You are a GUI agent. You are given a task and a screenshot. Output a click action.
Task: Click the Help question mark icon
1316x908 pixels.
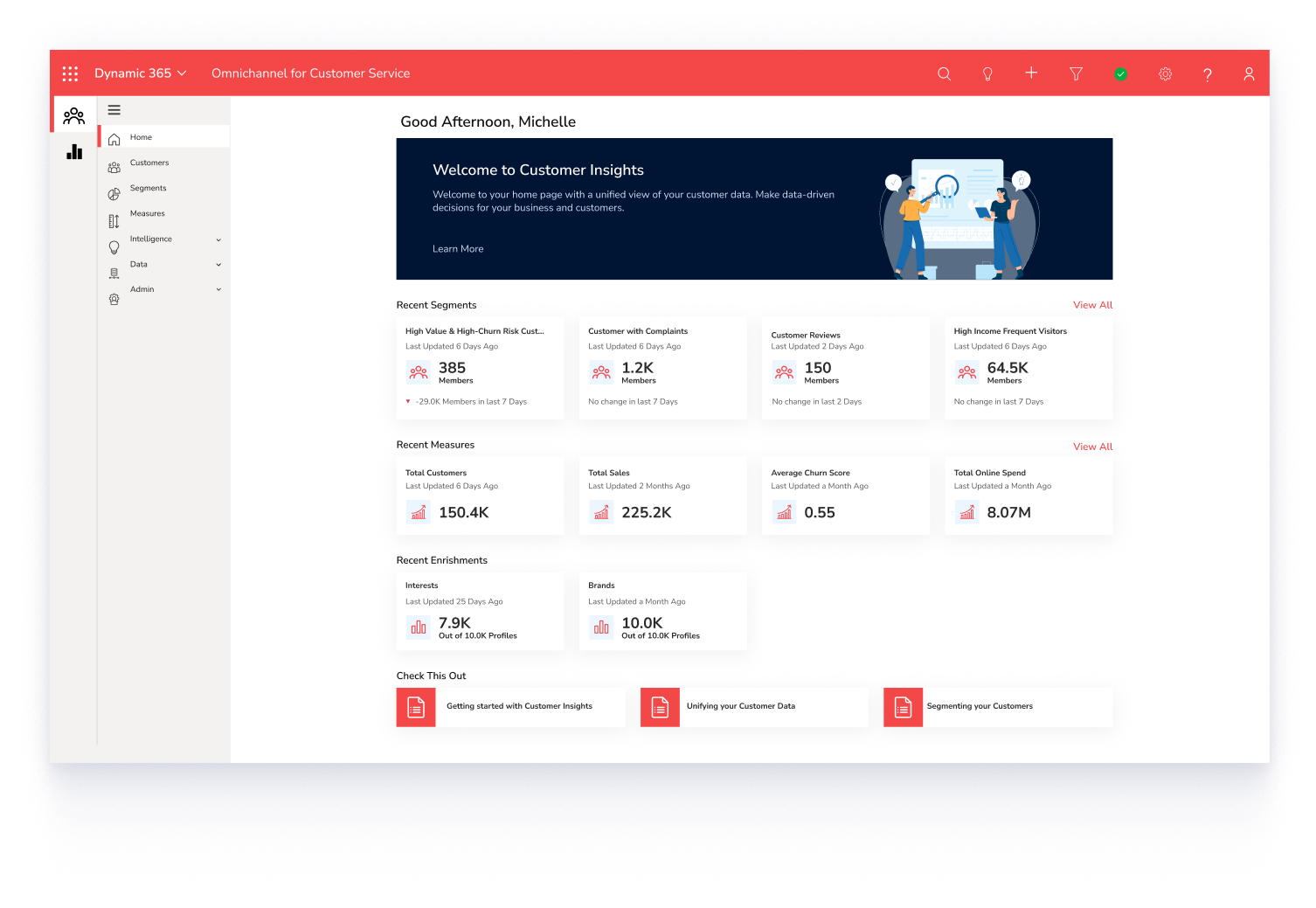[x=1207, y=73]
